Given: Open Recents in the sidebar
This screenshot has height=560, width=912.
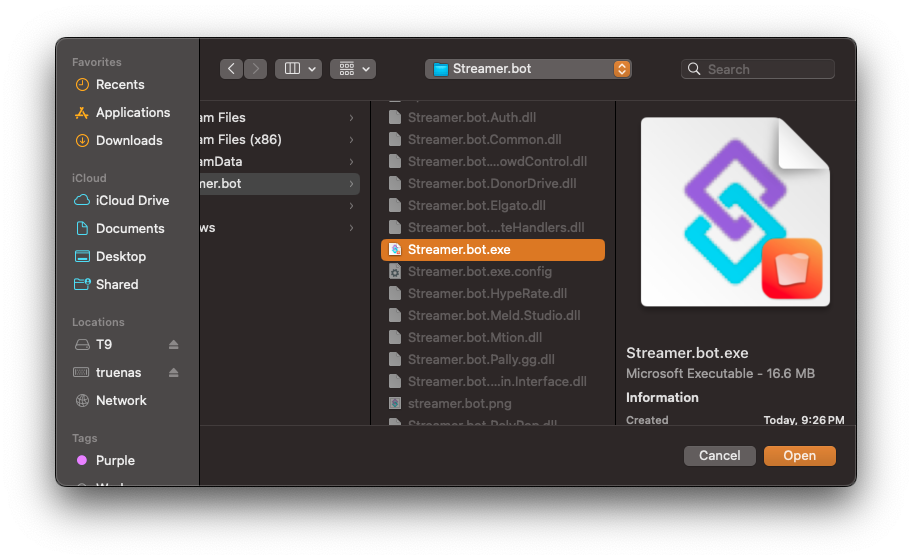Looking at the screenshot, I should pyautogui.click(x=119, y=85).
